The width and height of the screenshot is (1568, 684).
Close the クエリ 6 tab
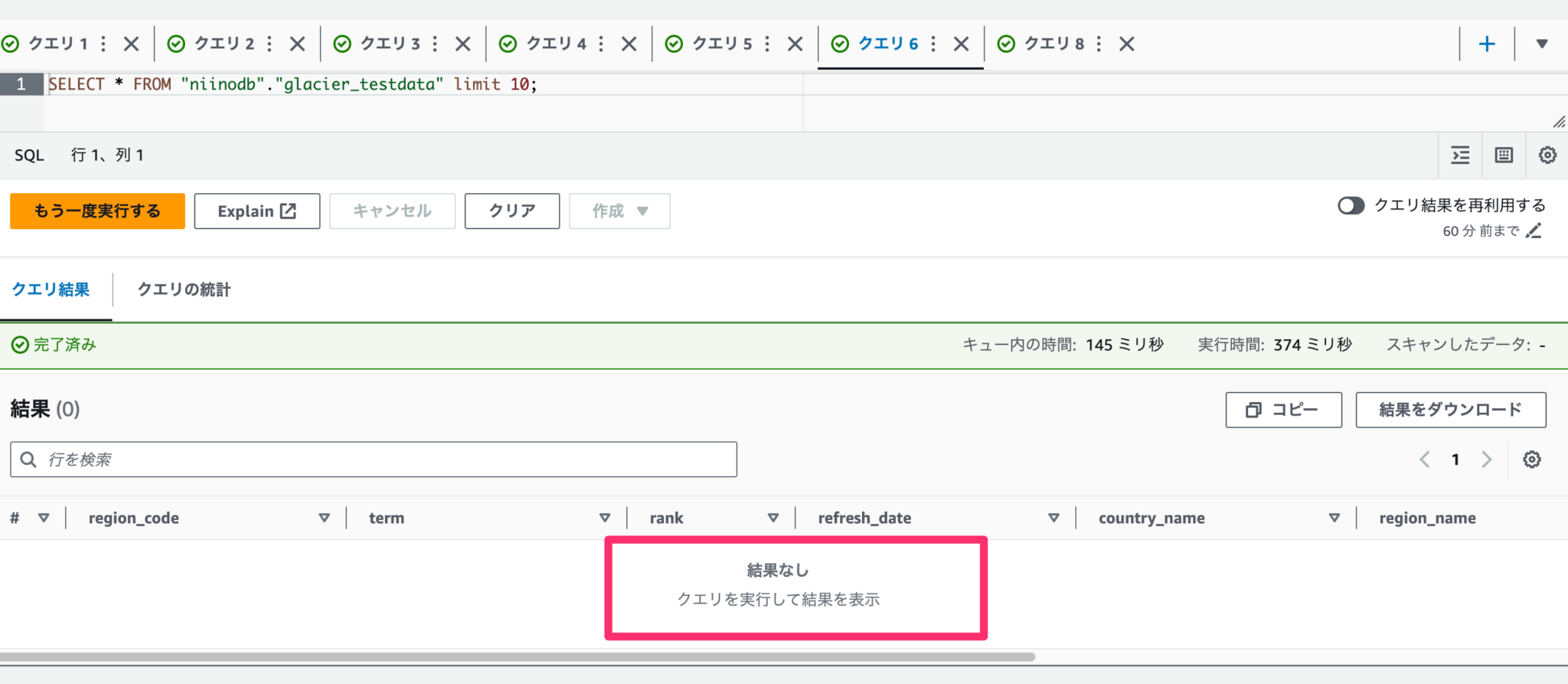962,44
